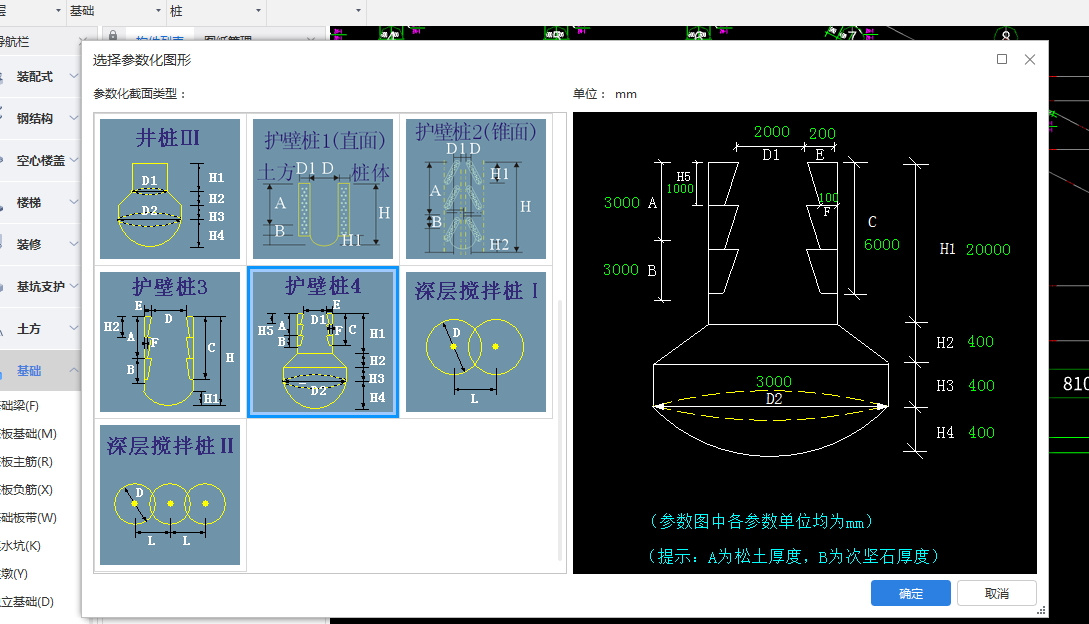This screenshot has height=624, width=1089.
Task: Edit the H1 value 20000
Action: click(x=988, y=249)
